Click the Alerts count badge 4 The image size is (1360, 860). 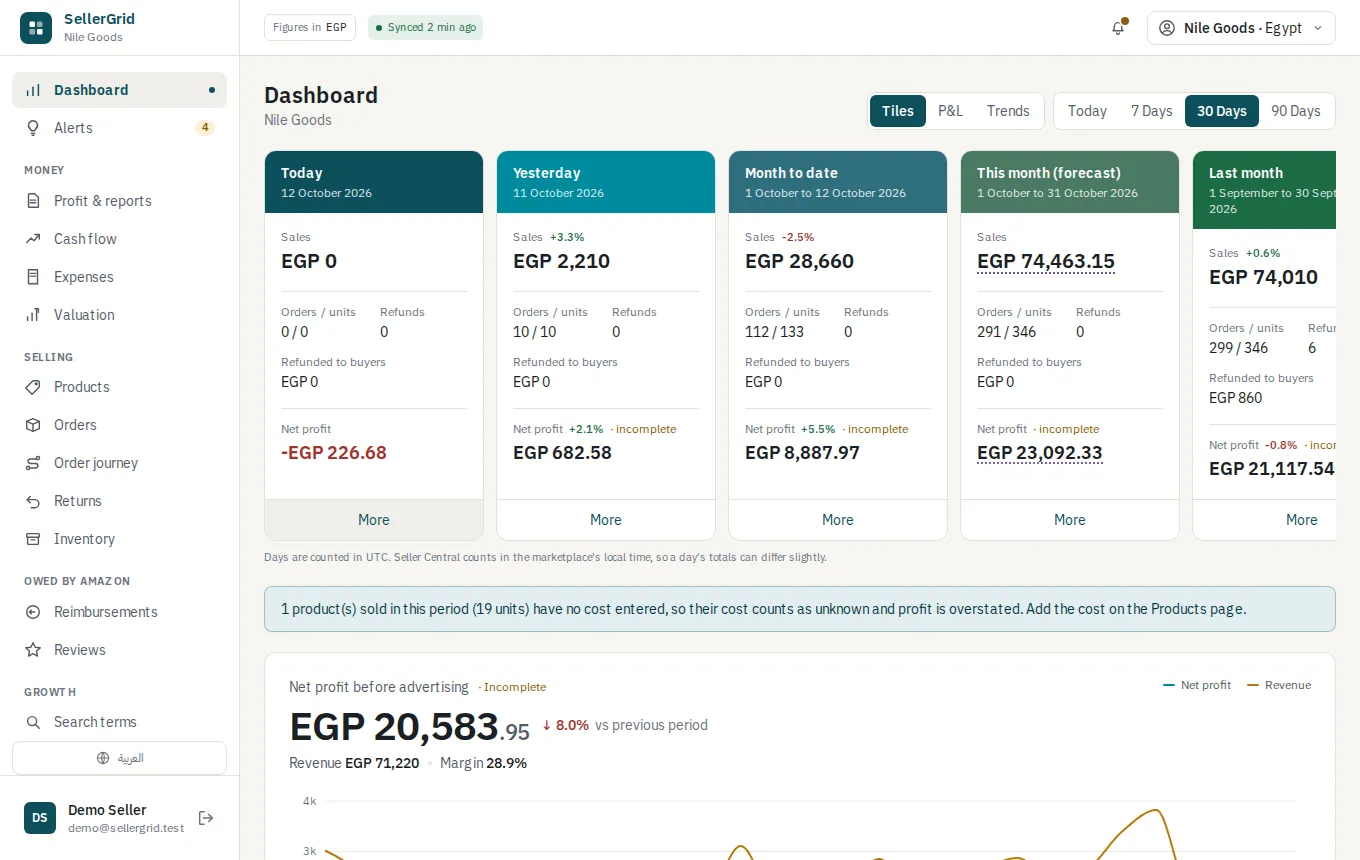(x=205, y=128)
